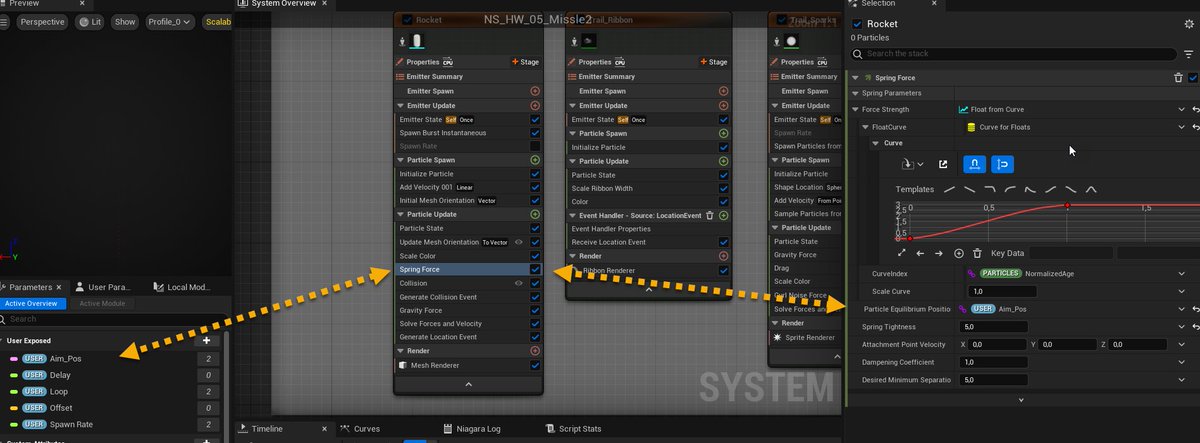Viewport: 1200px width, 443px height.
Task: Open CurveIndex NormalizedAge dropdown arrow
Action: (x=1181, y=272)
